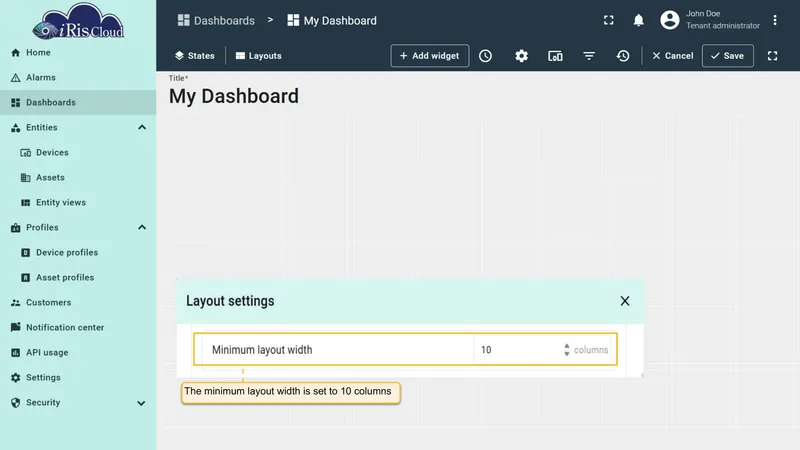800x450 pixels.
Task: Click the iRisCloud logo
Action: pos(78,21)
